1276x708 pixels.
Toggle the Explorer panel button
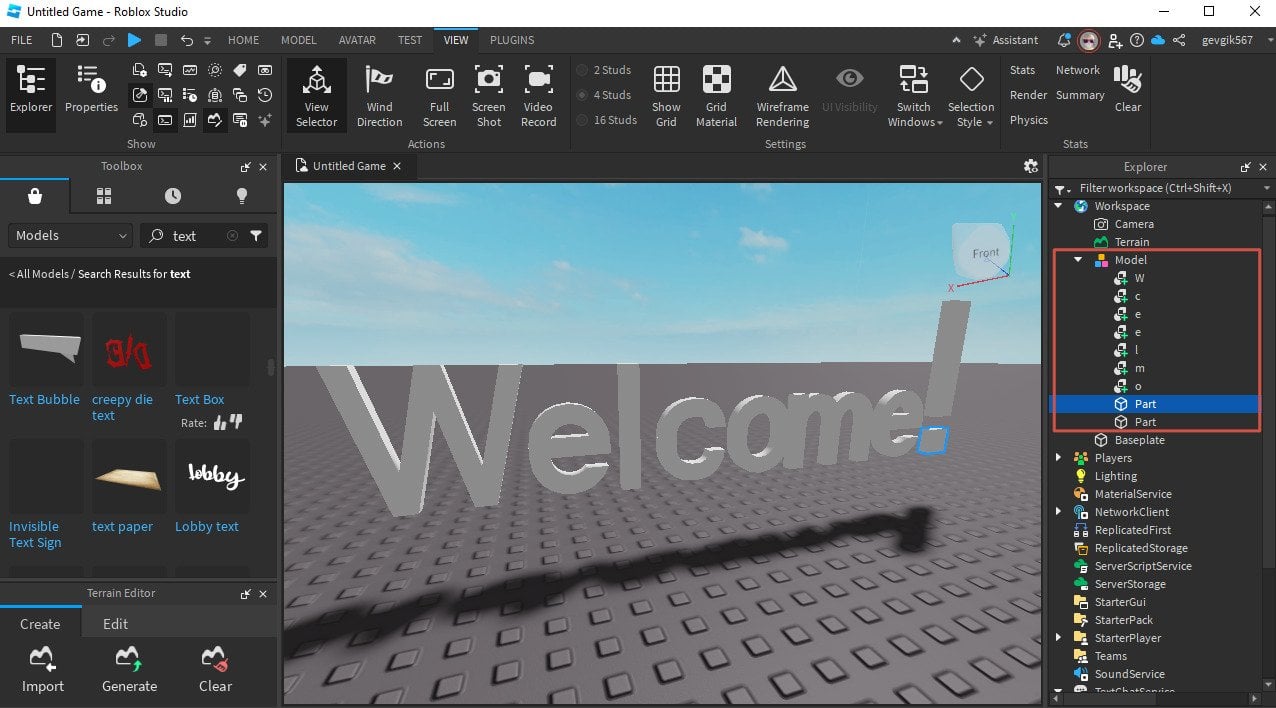click(x=31, y=96)
